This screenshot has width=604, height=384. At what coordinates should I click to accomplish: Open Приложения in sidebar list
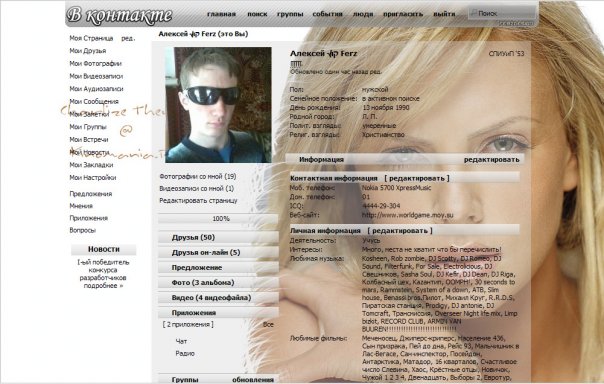pos(89,218)
